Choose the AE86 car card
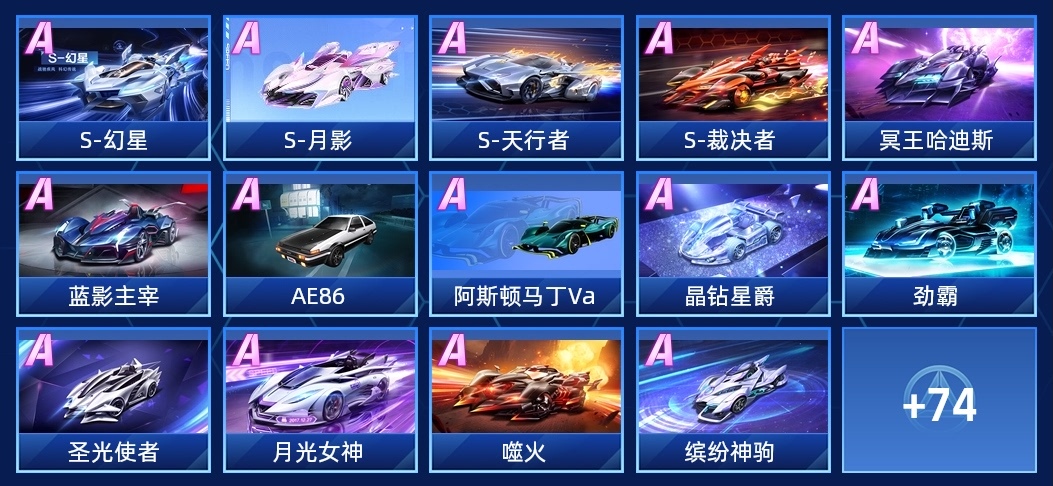The height and width of the screenshot is (486, 1053). click(x=320, y=244)
